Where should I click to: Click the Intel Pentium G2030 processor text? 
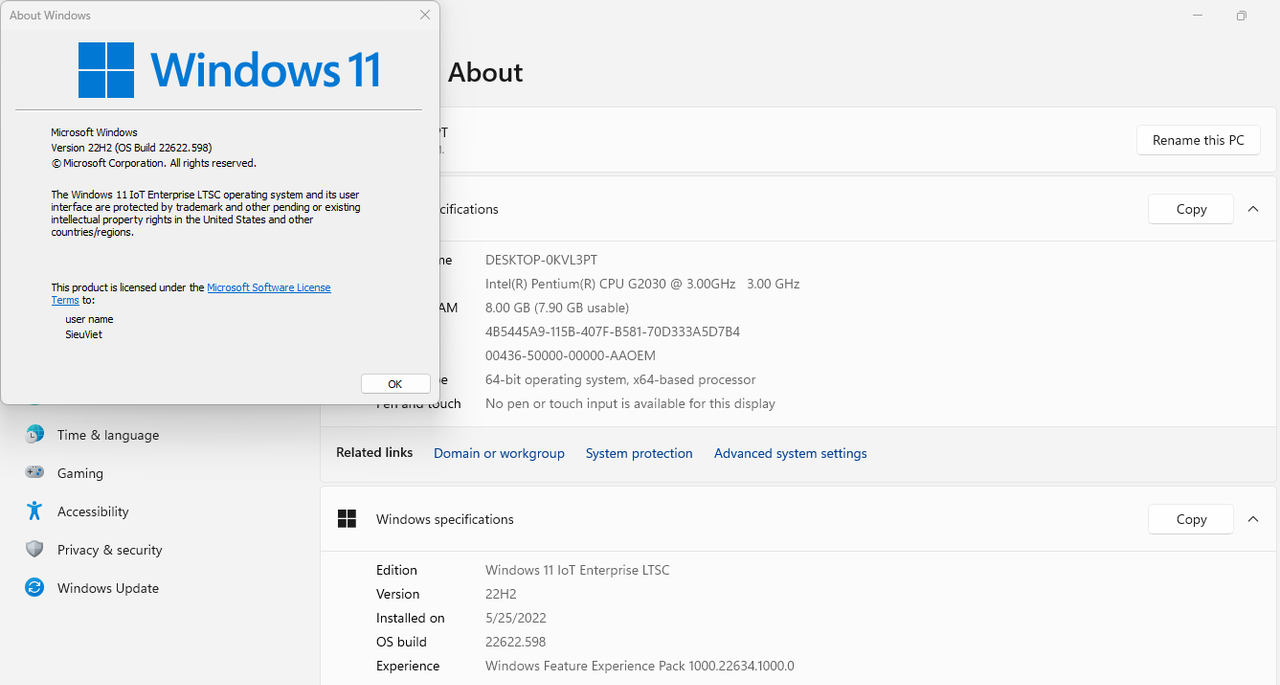(642, 284)
